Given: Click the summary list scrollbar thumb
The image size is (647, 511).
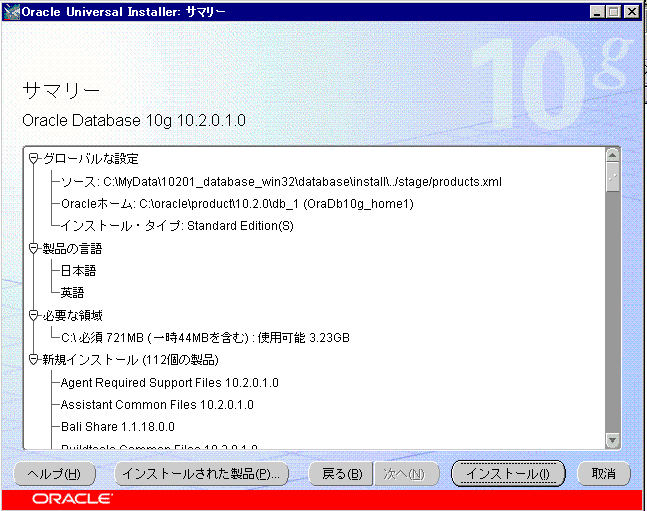Looking at the screenshot, I should pos(612,177).
